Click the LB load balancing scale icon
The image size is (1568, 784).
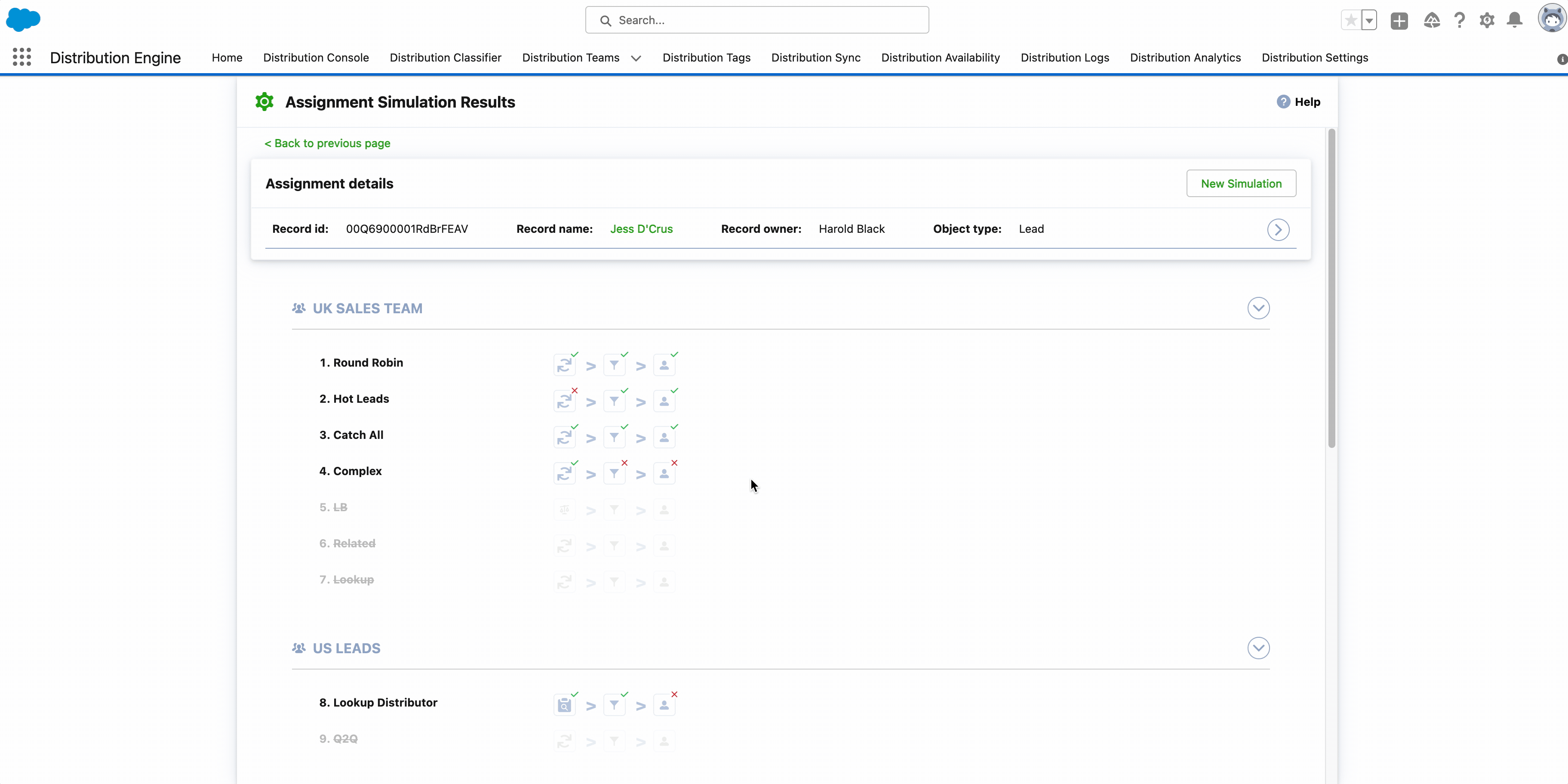tap(564, 509)
